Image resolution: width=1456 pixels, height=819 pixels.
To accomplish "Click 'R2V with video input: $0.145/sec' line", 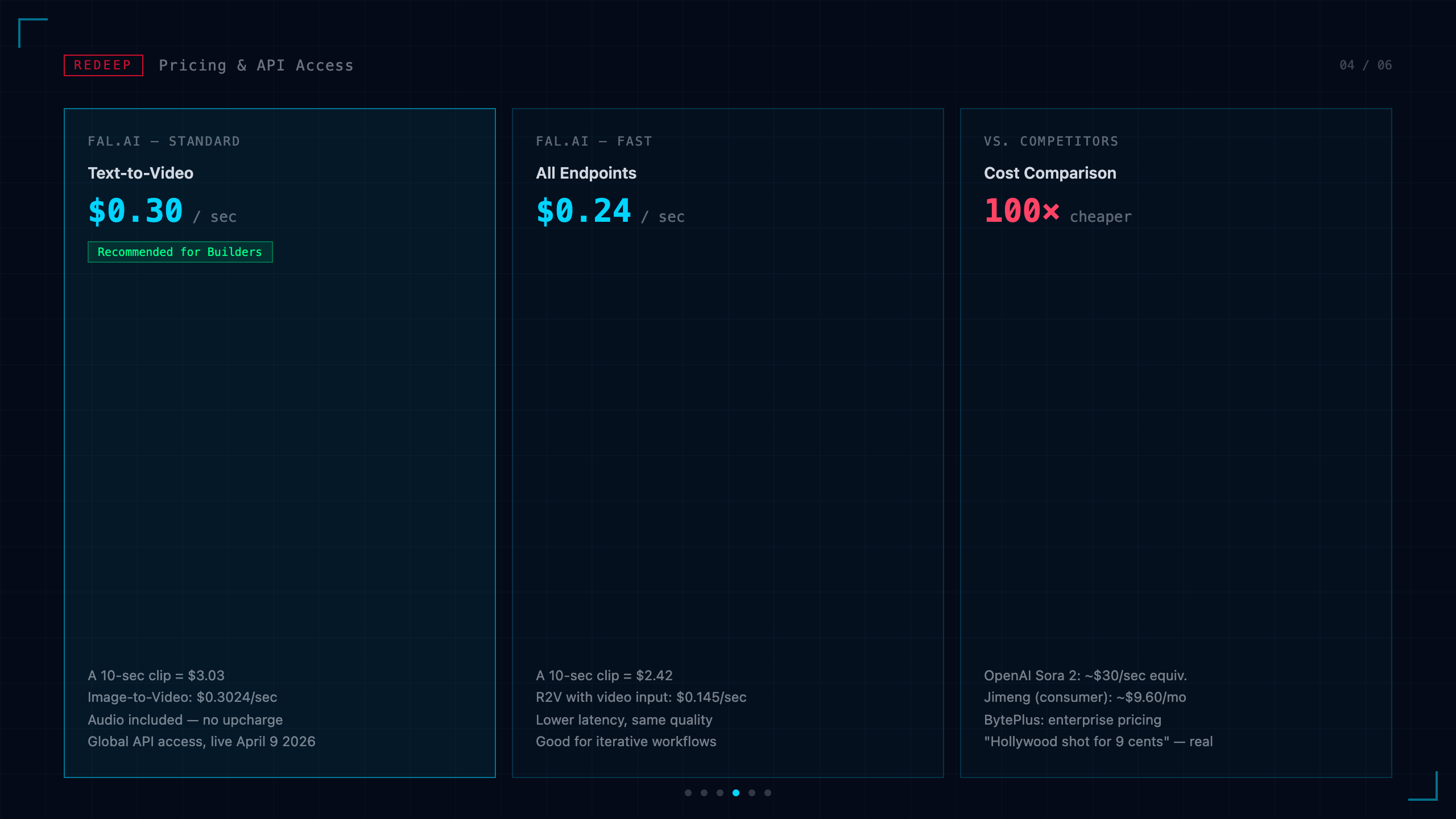I will [641, 697].
